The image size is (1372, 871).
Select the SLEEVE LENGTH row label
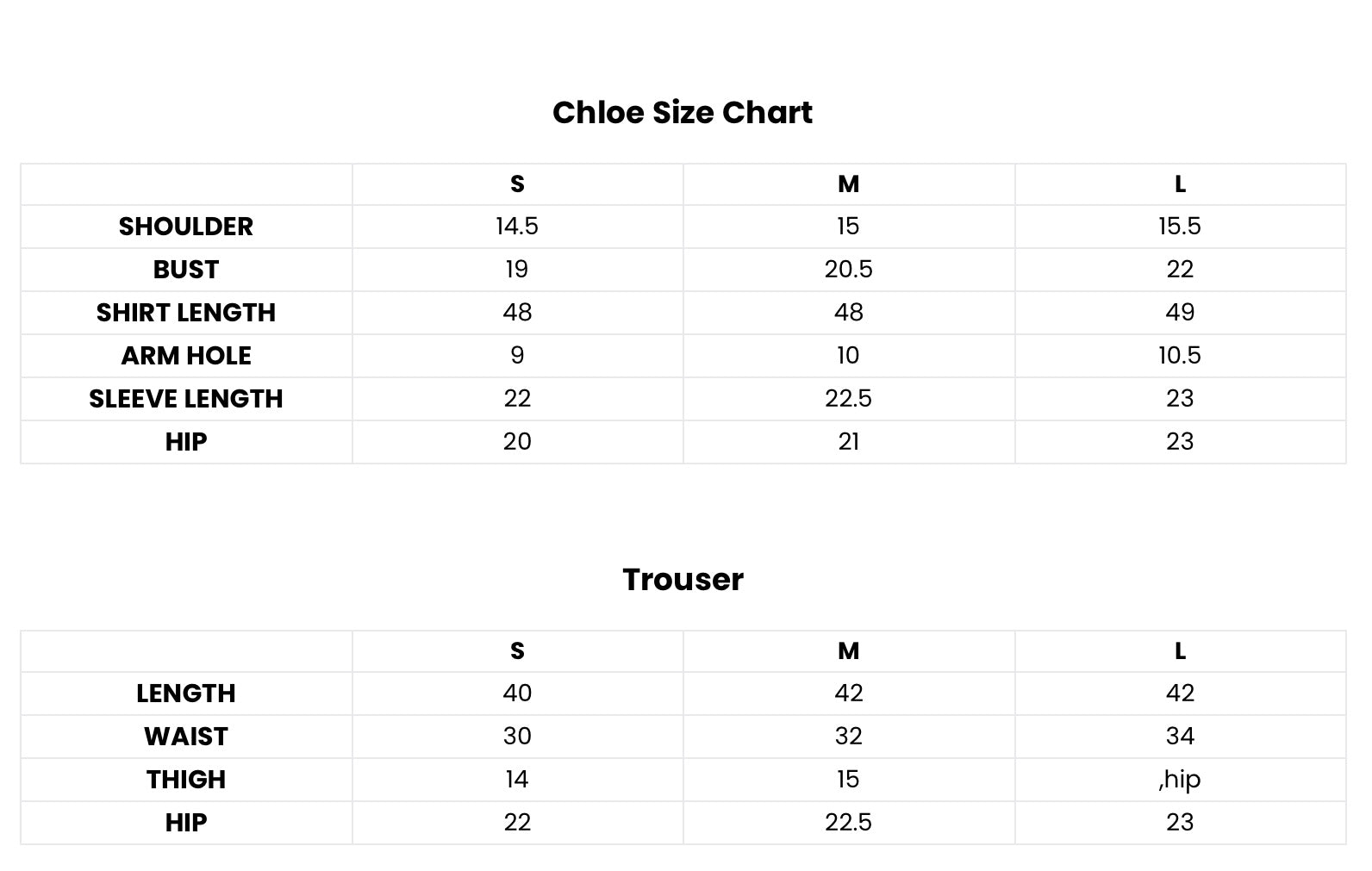(x=186, y=399)
